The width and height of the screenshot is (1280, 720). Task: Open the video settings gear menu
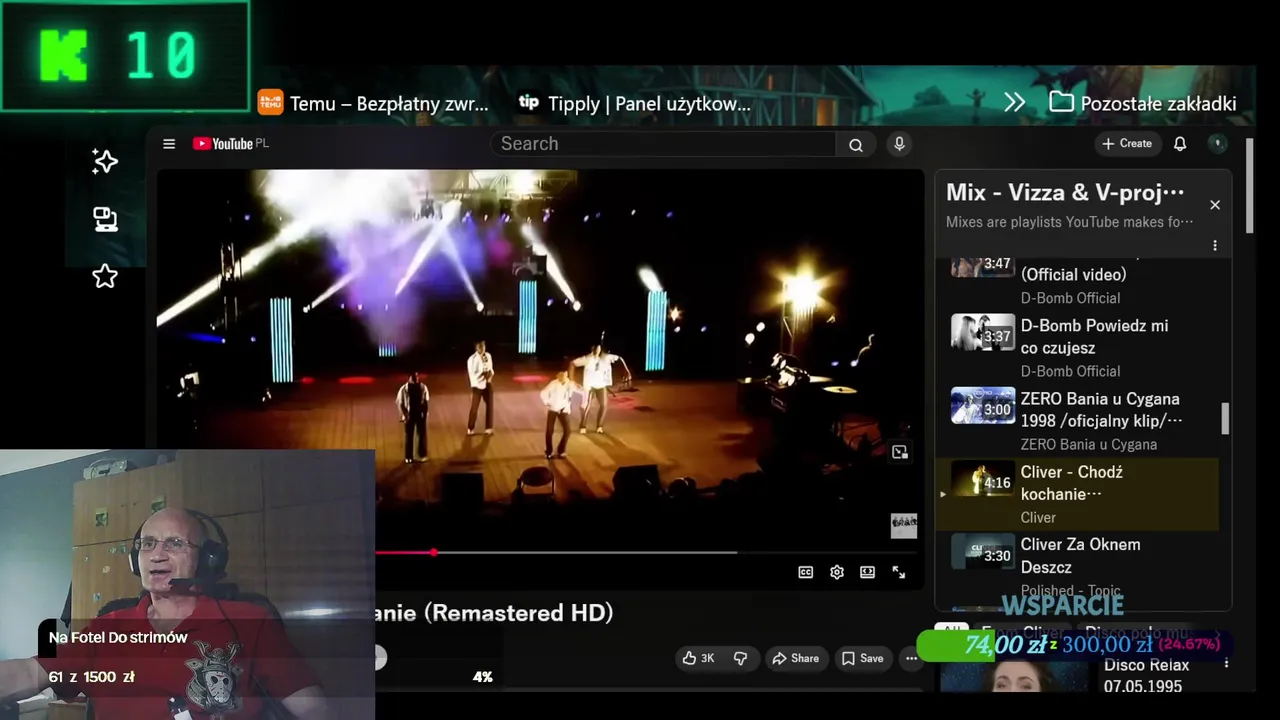click(837, 572)
